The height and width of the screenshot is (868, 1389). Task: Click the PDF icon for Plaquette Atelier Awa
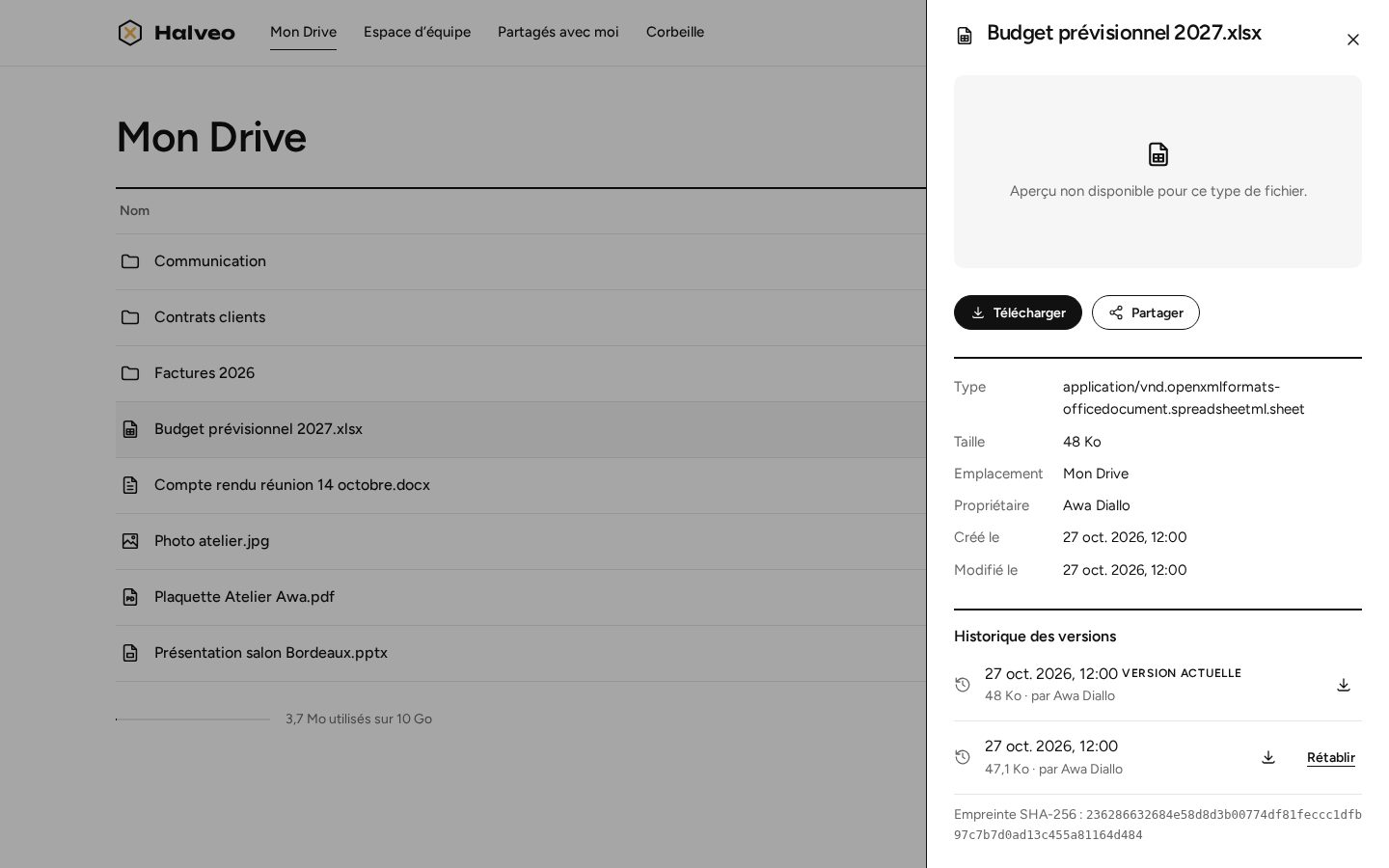[130, 597]
